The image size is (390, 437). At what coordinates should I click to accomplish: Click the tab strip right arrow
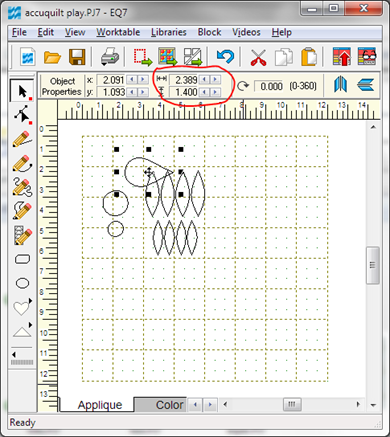pos(210,405)
